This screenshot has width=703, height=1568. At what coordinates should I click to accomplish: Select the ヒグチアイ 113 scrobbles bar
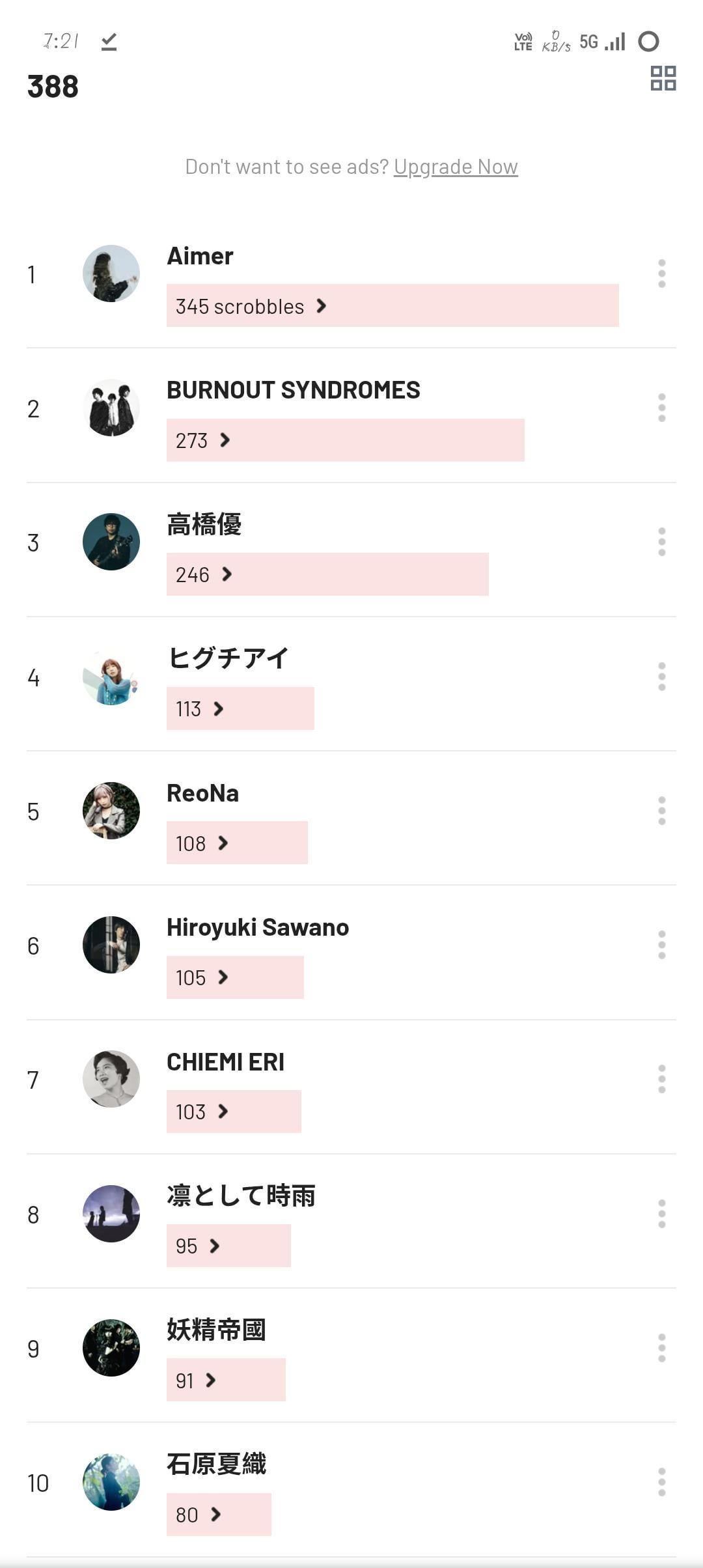coord(240,708)
